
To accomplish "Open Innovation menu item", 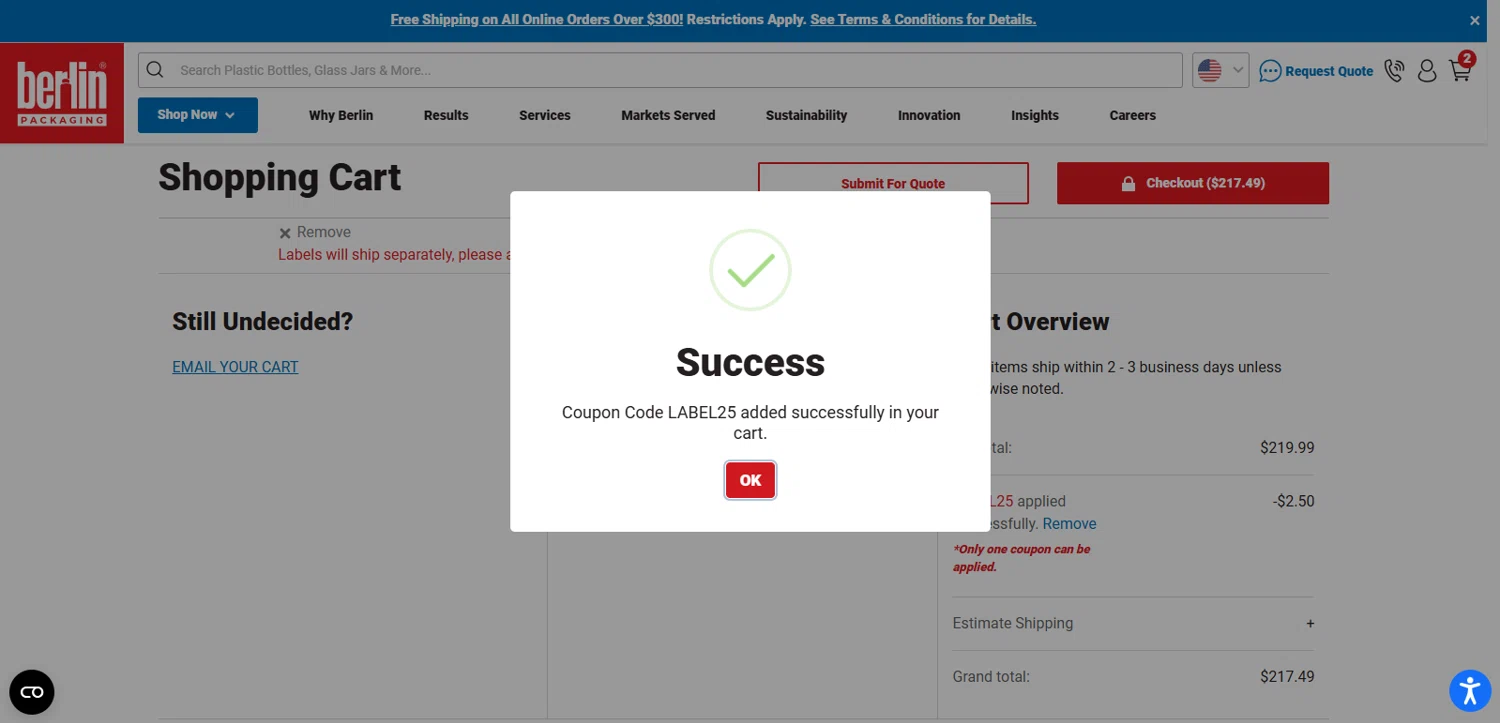I will [x=929, y=115].
